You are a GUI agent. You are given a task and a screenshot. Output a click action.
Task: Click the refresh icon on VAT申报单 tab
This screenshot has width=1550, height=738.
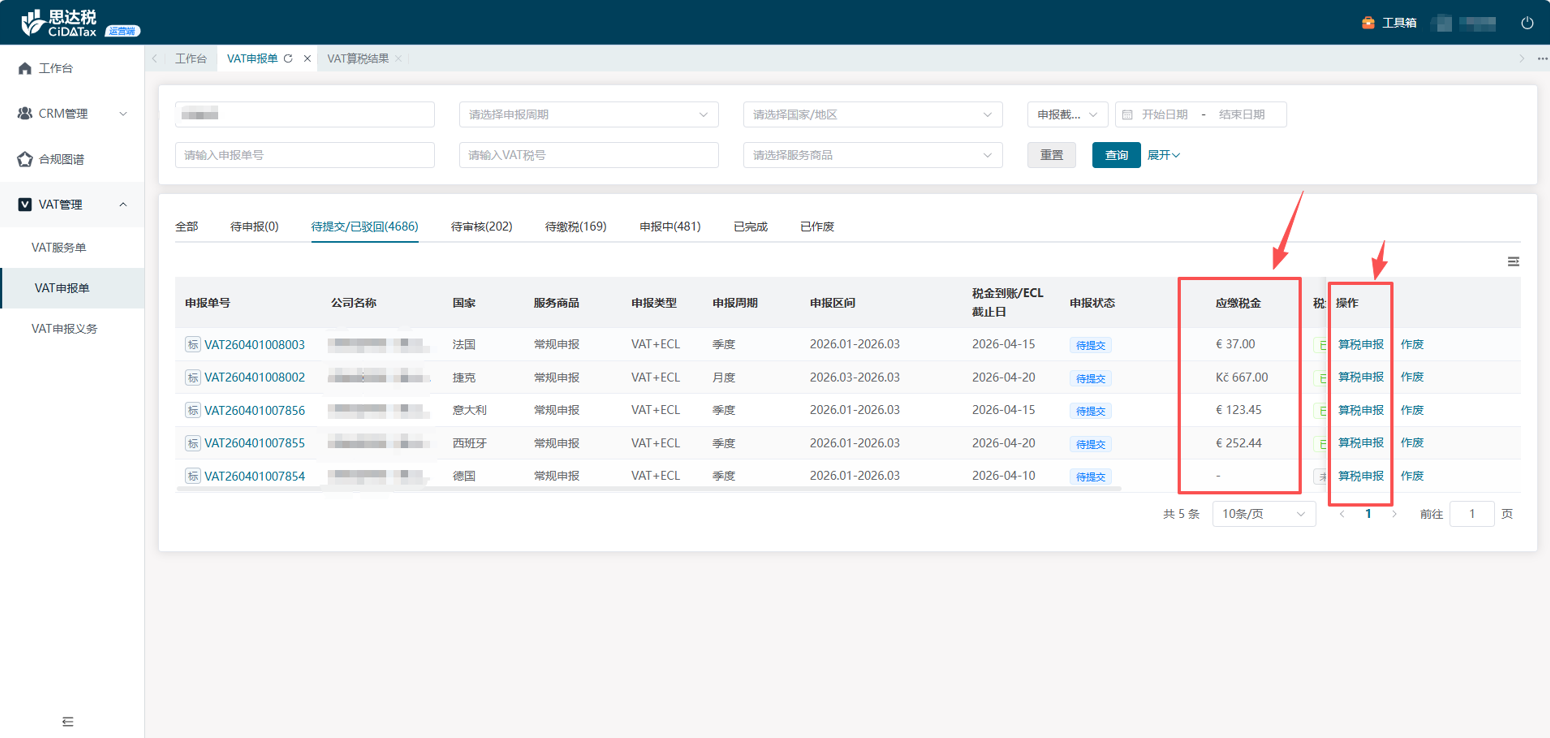(288, 59)
